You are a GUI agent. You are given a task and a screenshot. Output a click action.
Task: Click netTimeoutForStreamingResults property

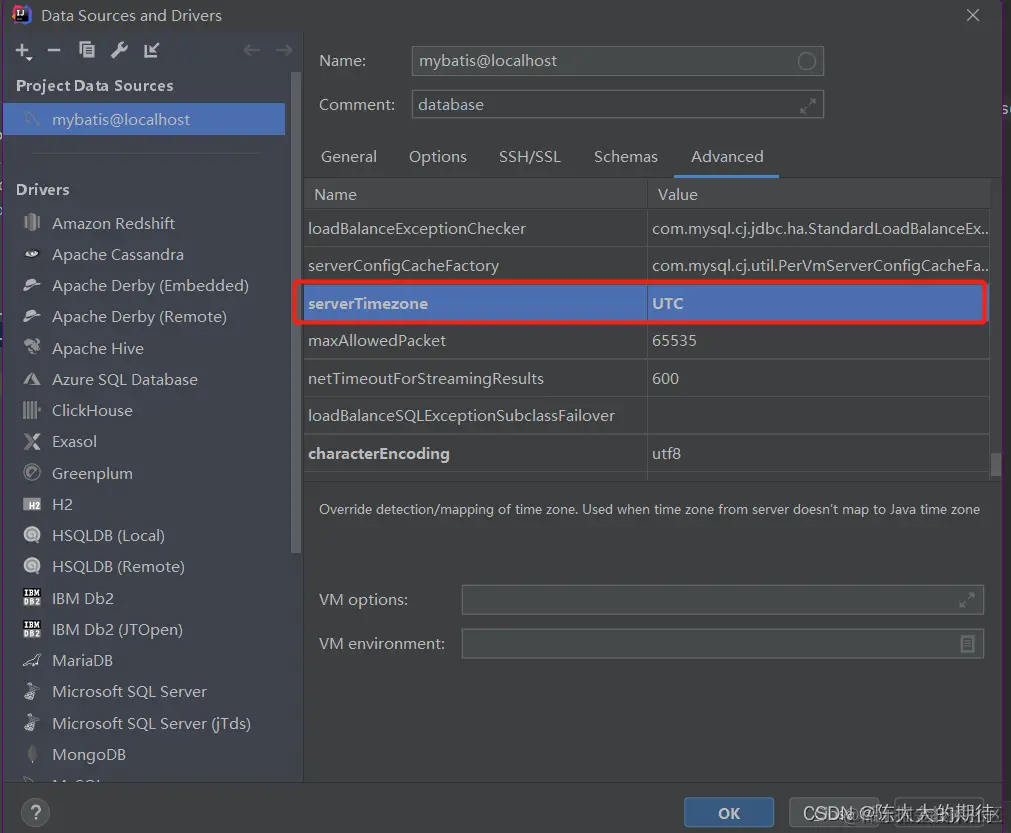click(426, 378)
